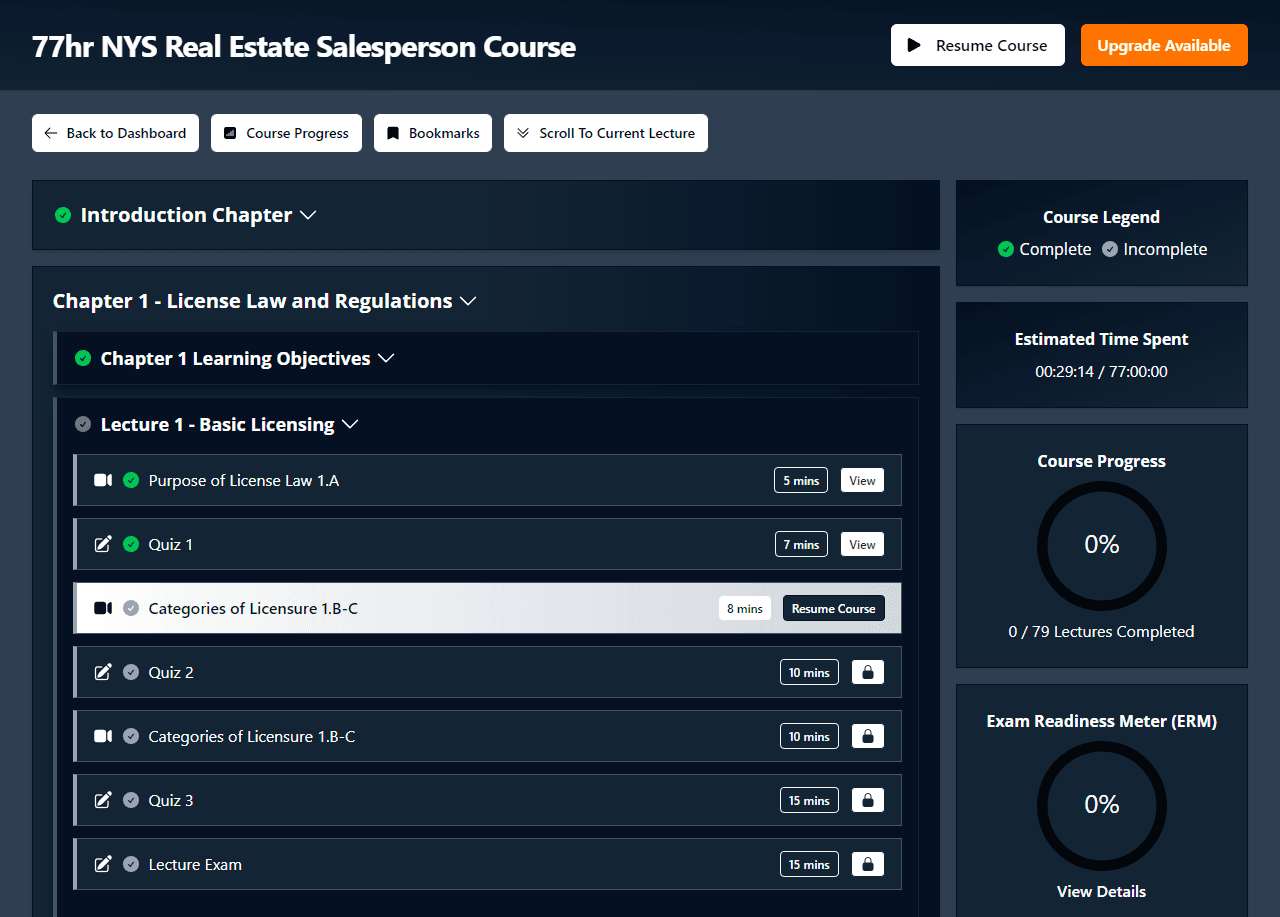Click the lock icon next to Quiz 2
The image size is (1280, 917).
coord(867,672)
